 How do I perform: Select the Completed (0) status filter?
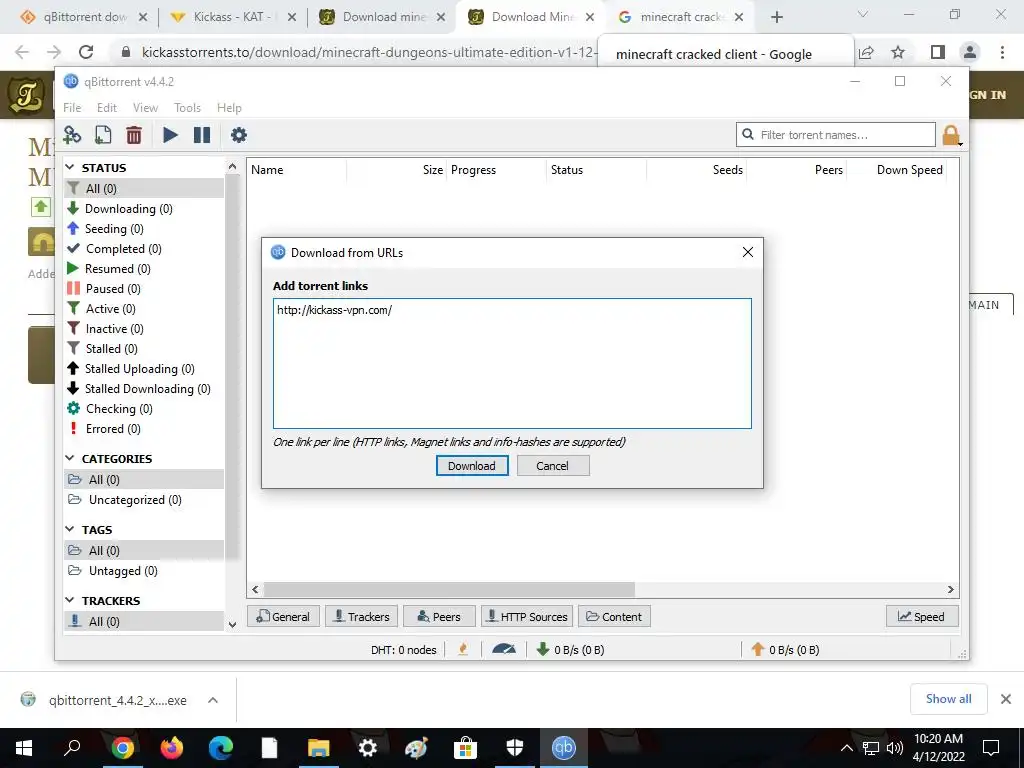(123, 249)
